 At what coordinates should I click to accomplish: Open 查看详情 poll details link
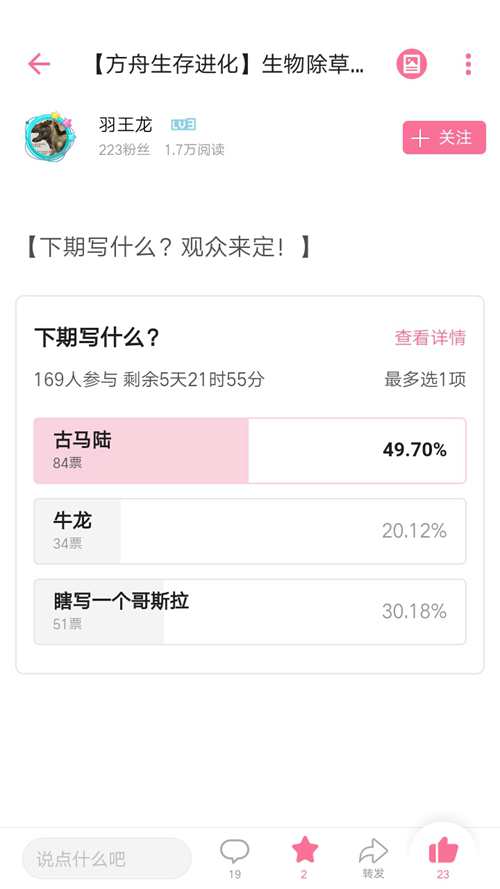pos(430,337)
